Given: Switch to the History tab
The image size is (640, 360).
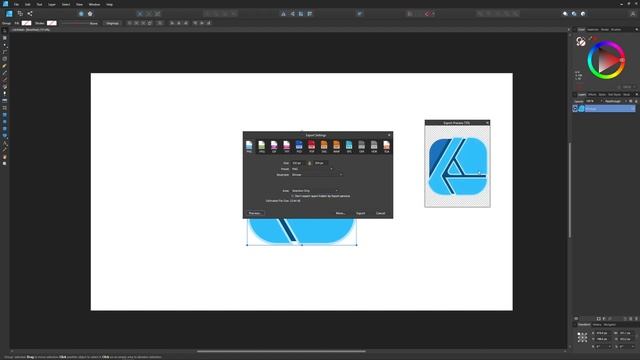Looking at the screenshot, I should [597, 324].
